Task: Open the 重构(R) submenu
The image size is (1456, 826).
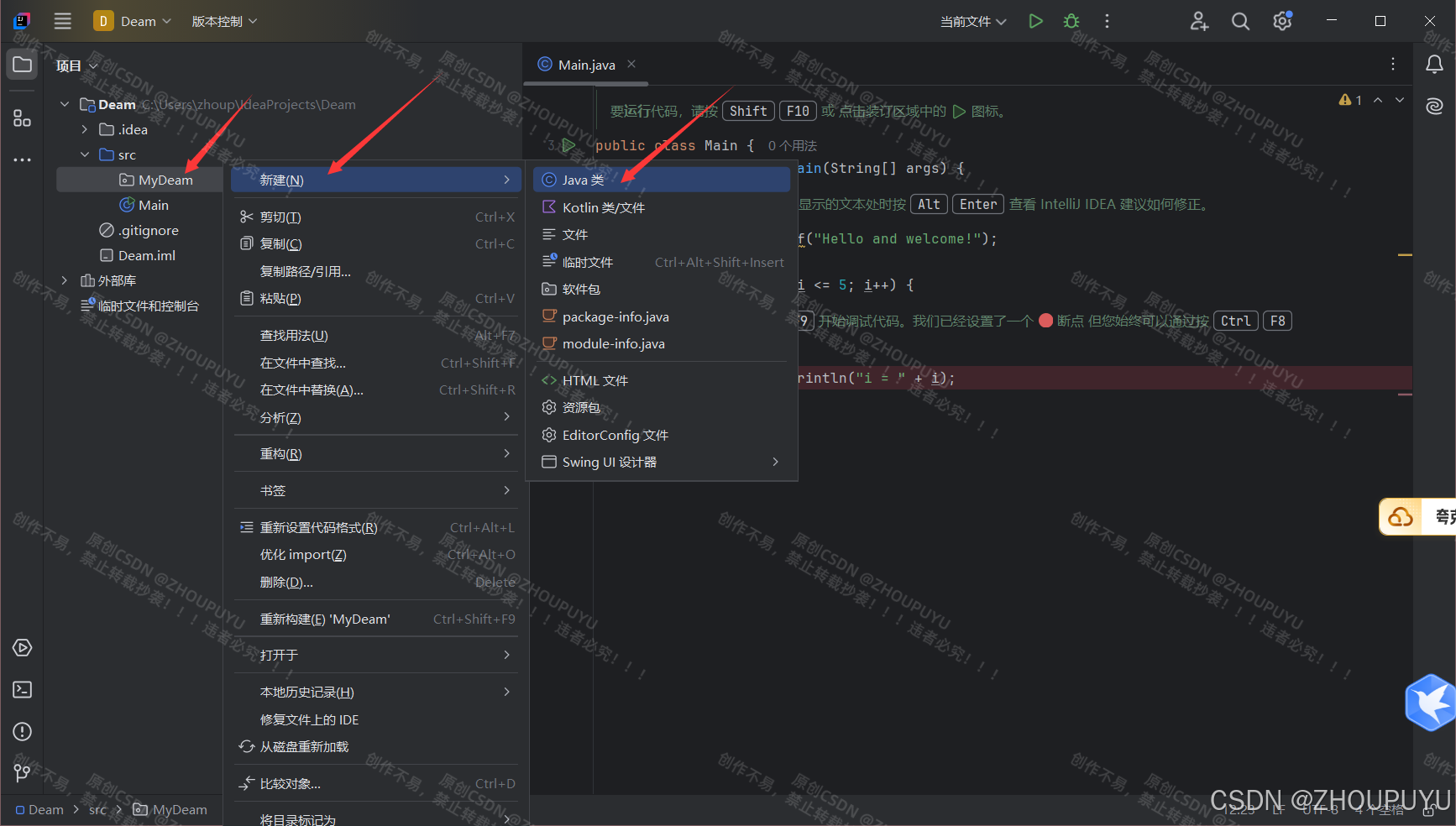Action: tap(376, 453)
